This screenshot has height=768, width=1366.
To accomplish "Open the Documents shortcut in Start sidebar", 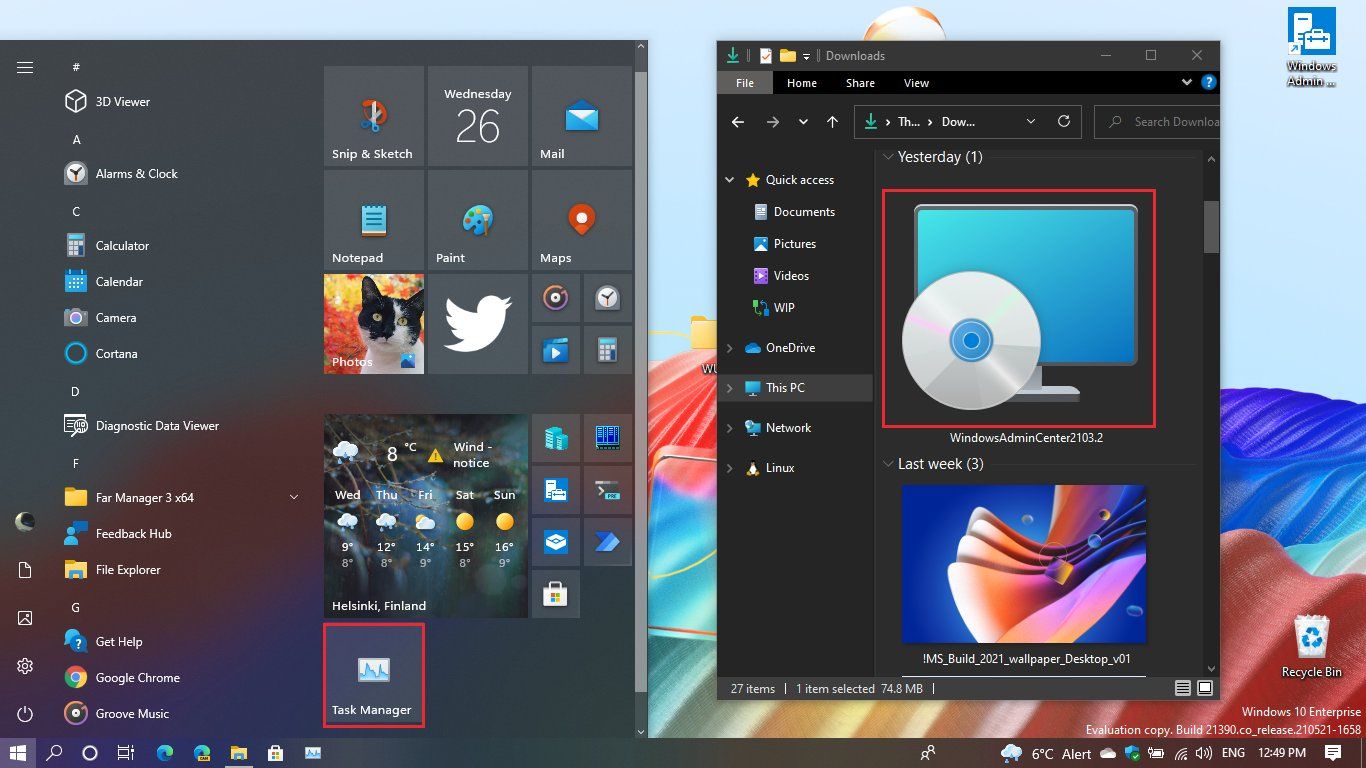I will 25,570.
